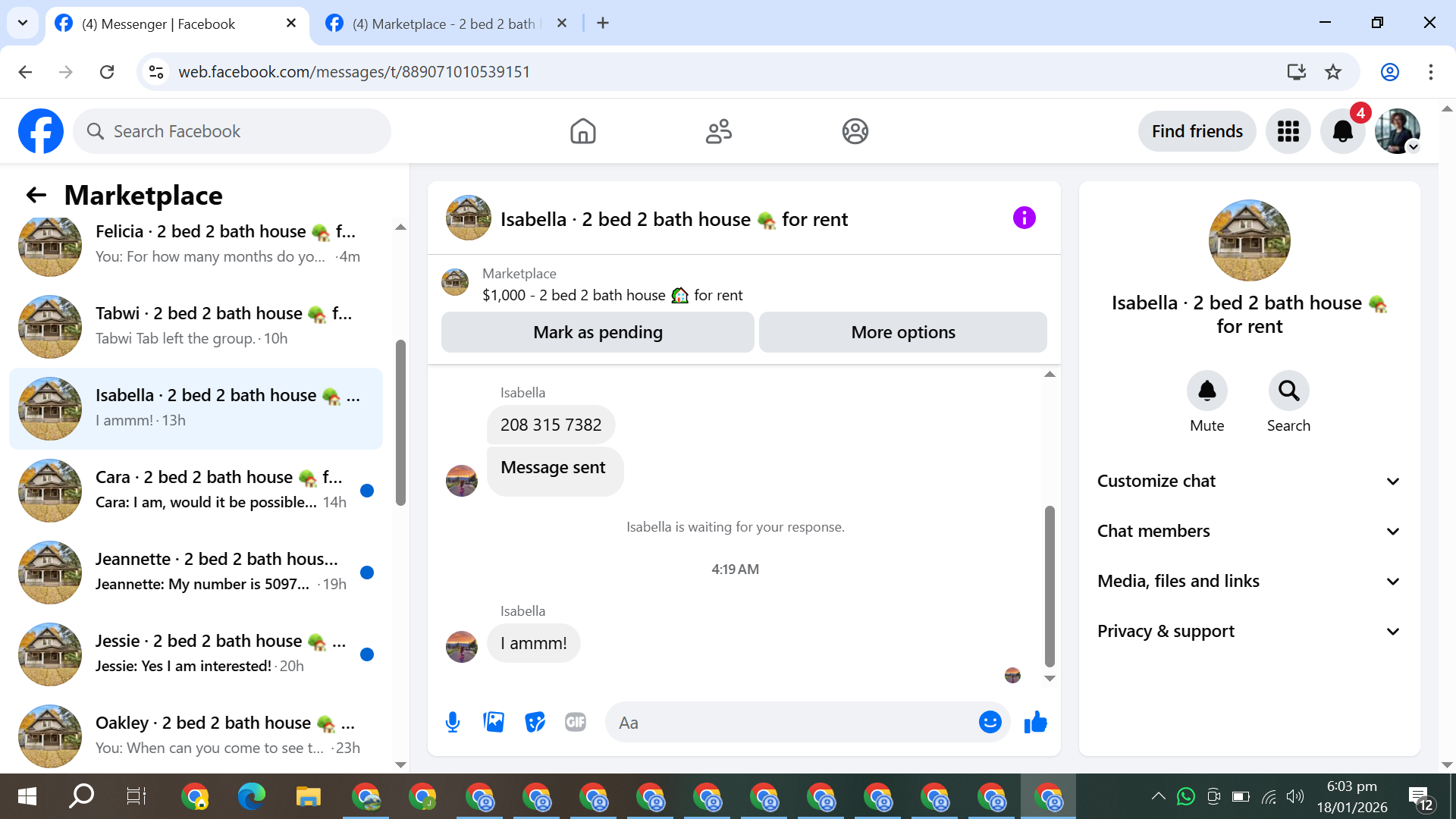Click the voice clip microphone icon

(453, 722)
